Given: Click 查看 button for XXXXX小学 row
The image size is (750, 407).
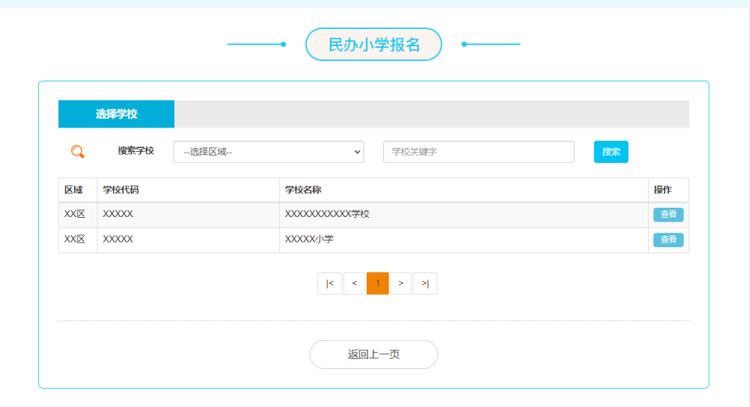Looking at the screenshot, I should coord(668,240).
